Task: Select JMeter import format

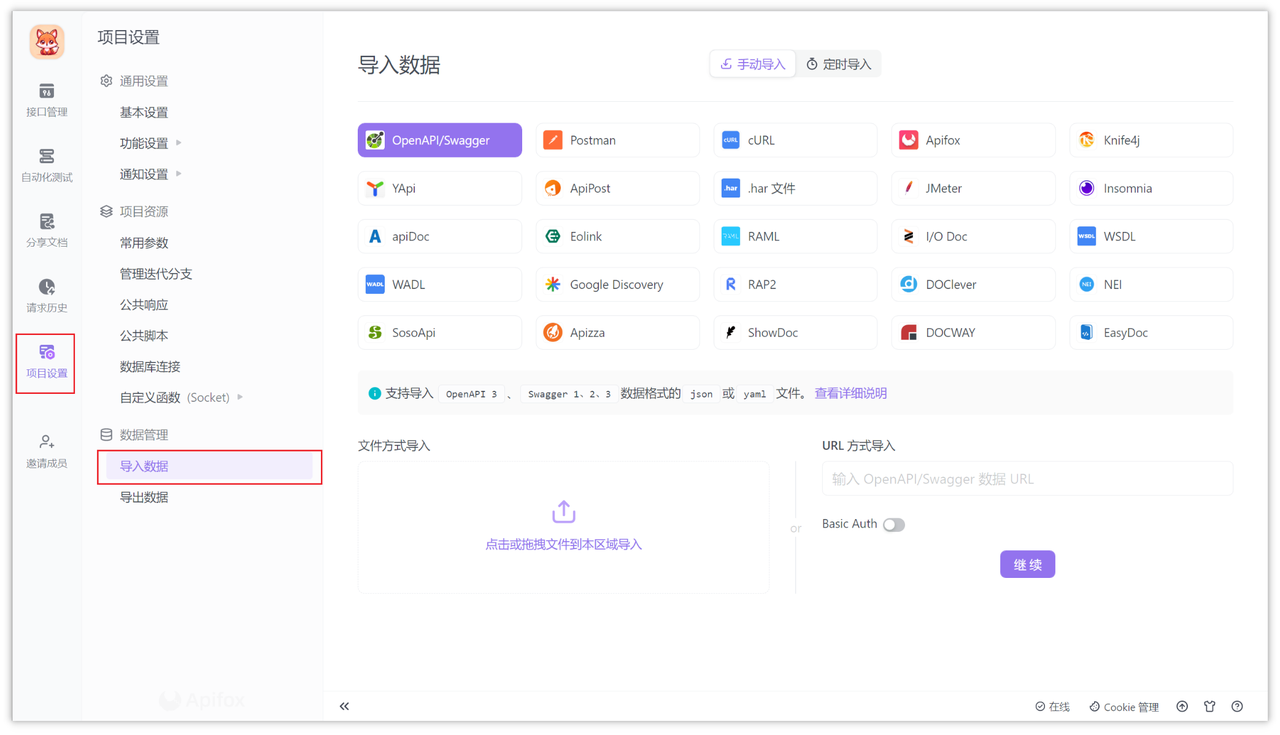Action: tap(973, 188)
